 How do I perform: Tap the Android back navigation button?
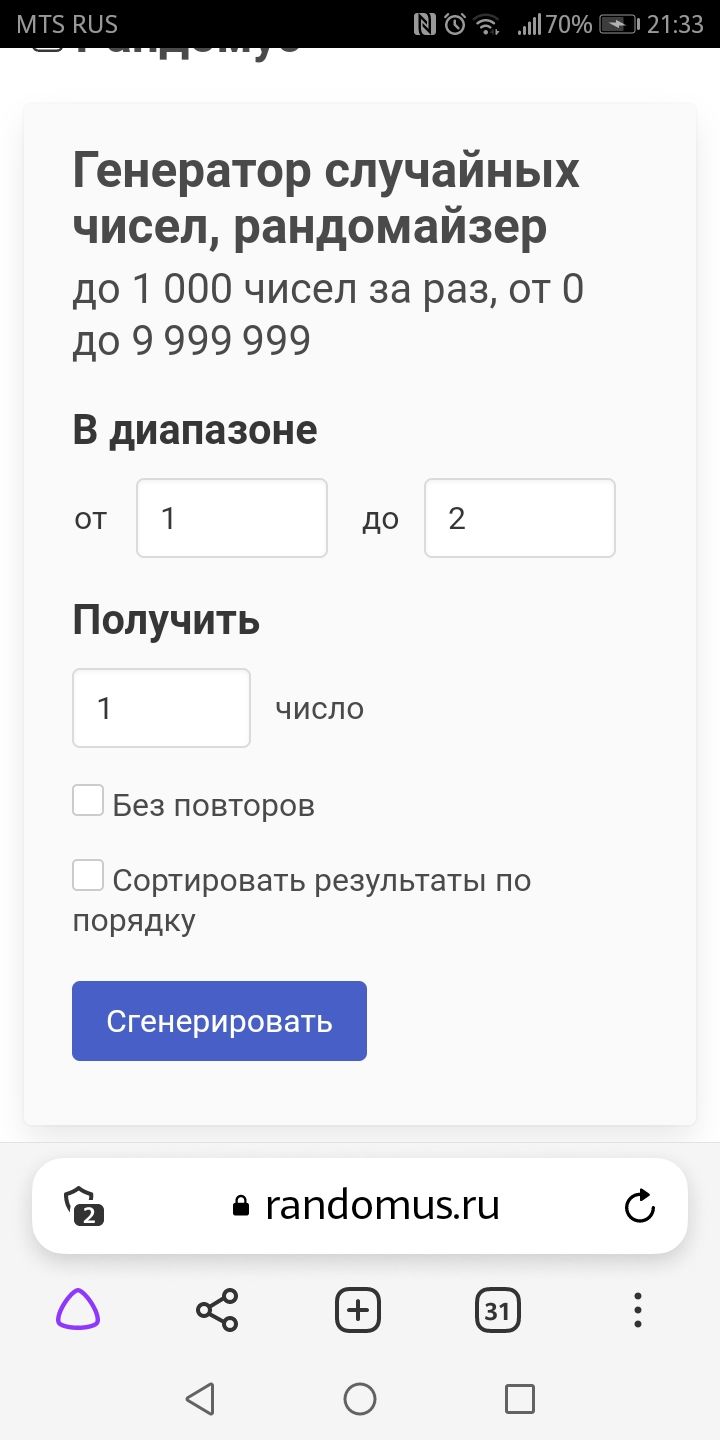200,1399
